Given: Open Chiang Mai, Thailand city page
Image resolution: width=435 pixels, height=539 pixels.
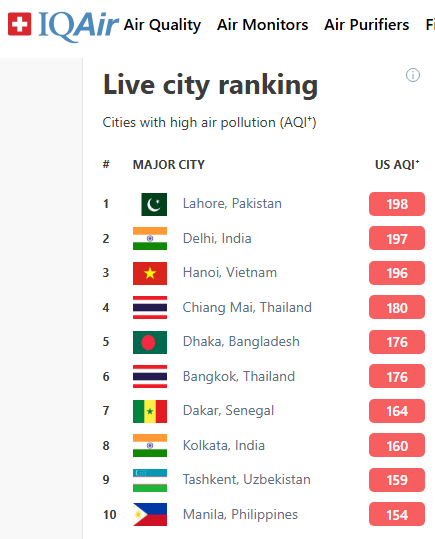Looking at the screenshot, I should [247, 307].
